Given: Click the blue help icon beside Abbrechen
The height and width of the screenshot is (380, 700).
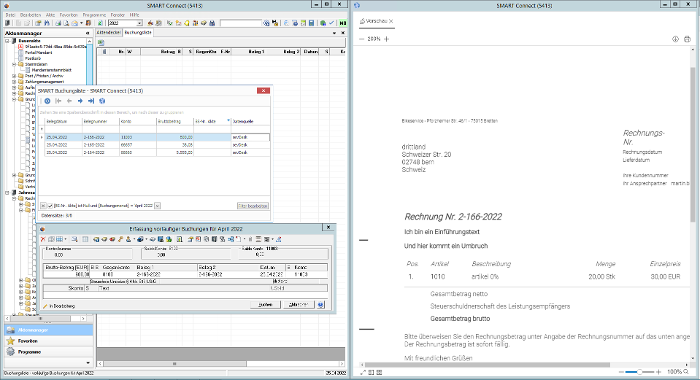Looking at the screenshot, I should click(x=321, y=305).
